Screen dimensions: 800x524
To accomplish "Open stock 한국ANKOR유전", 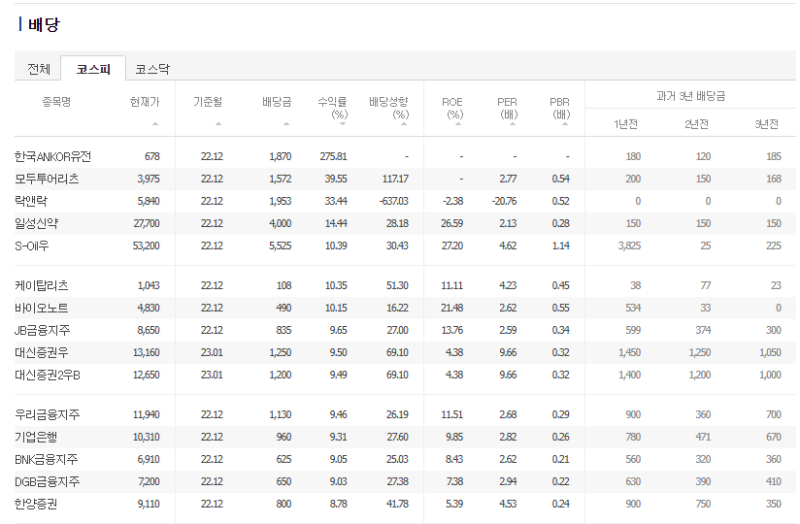I will coord(53,157).
